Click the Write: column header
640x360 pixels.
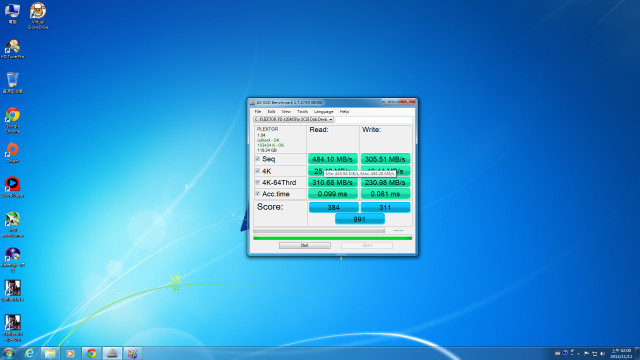371,130
